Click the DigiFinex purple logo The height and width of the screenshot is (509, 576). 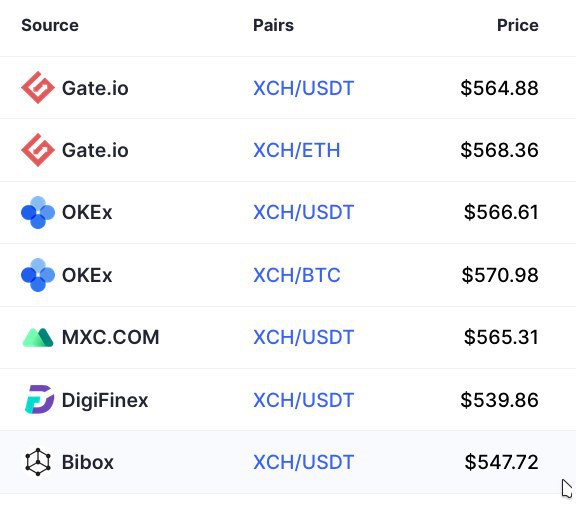[x=39, y=399]
